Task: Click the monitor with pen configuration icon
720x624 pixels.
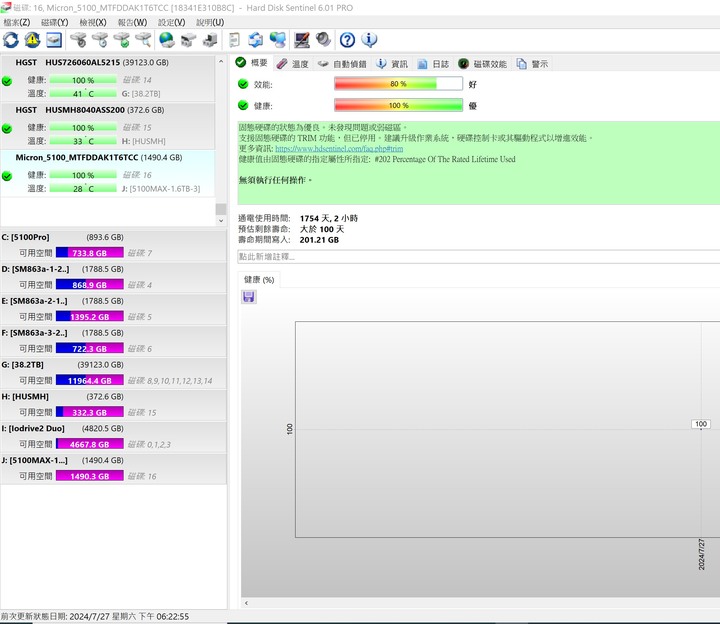Action: point(302,40)
